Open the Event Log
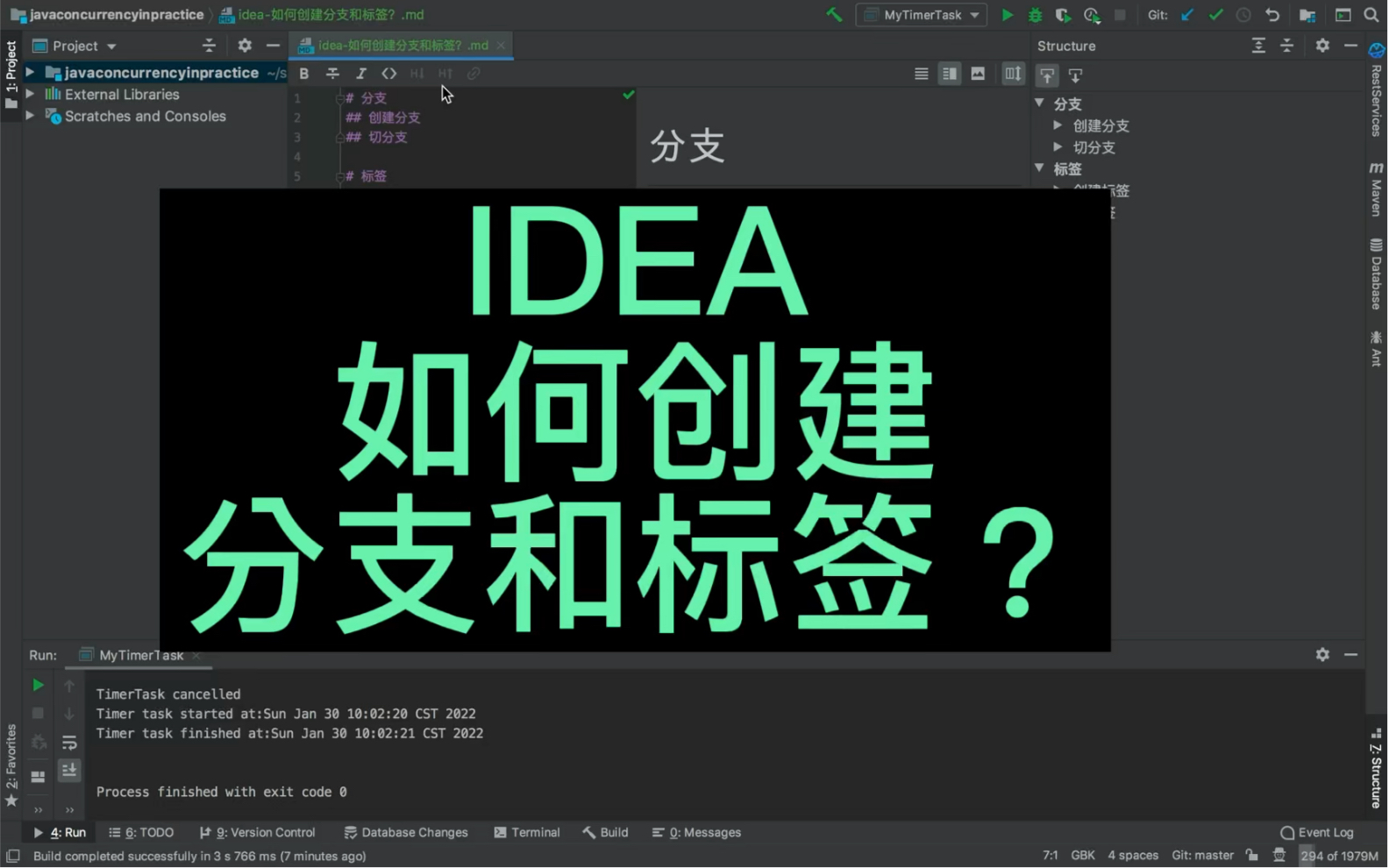 [x=1317, y=833]
